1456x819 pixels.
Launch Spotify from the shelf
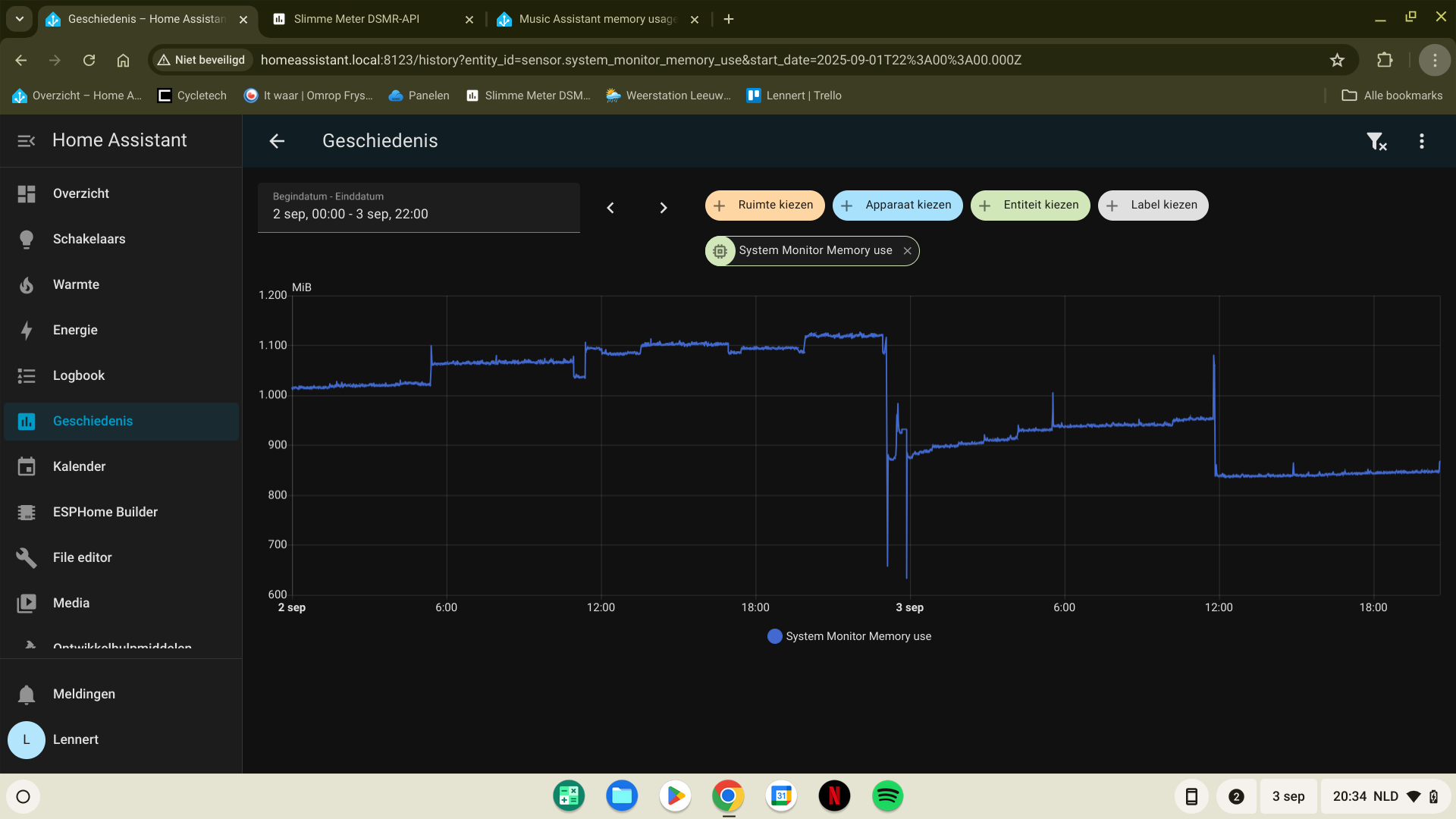coord(887,796)
